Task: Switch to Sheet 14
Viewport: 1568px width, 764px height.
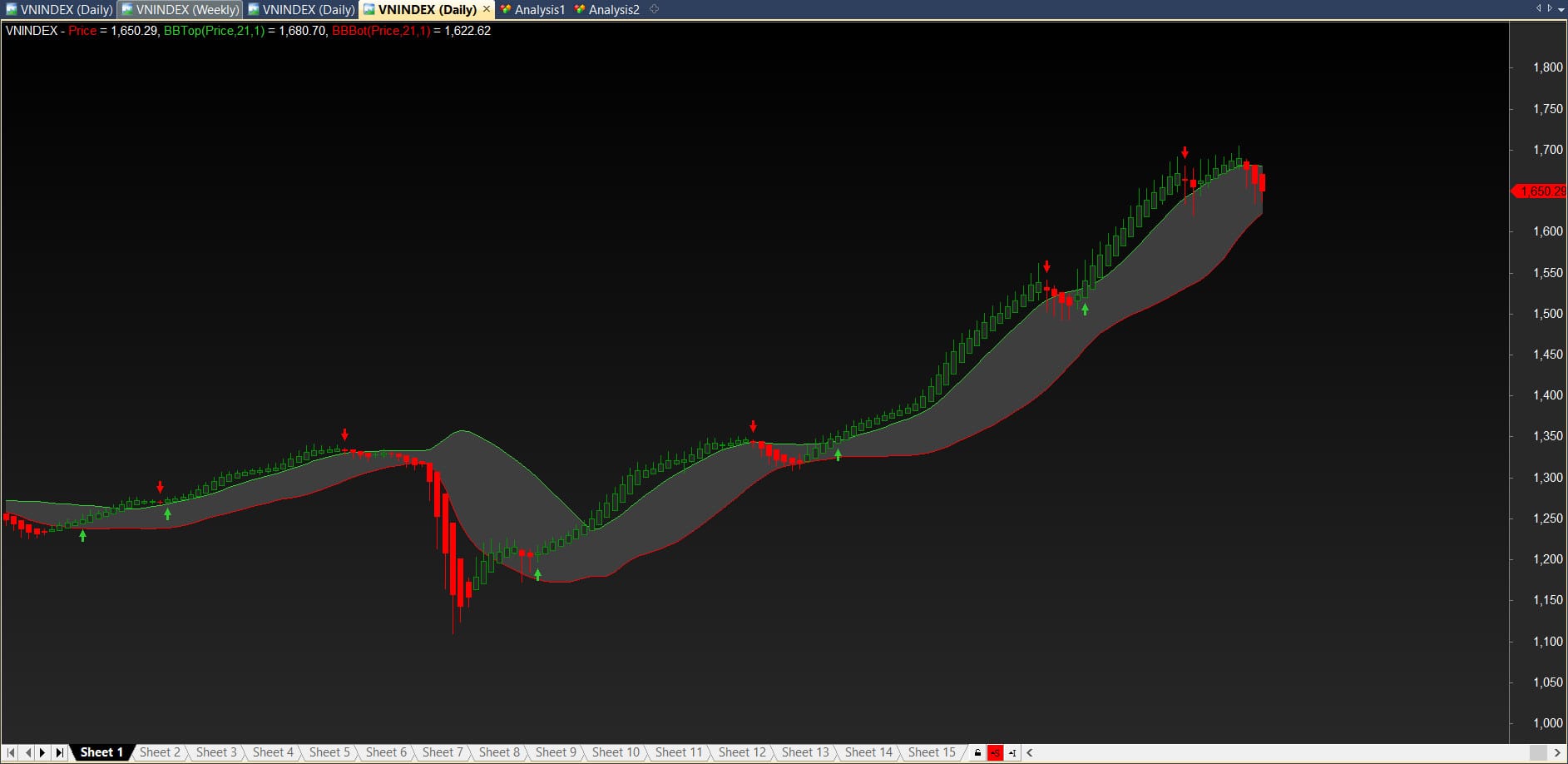Action: tap(868, 752)
